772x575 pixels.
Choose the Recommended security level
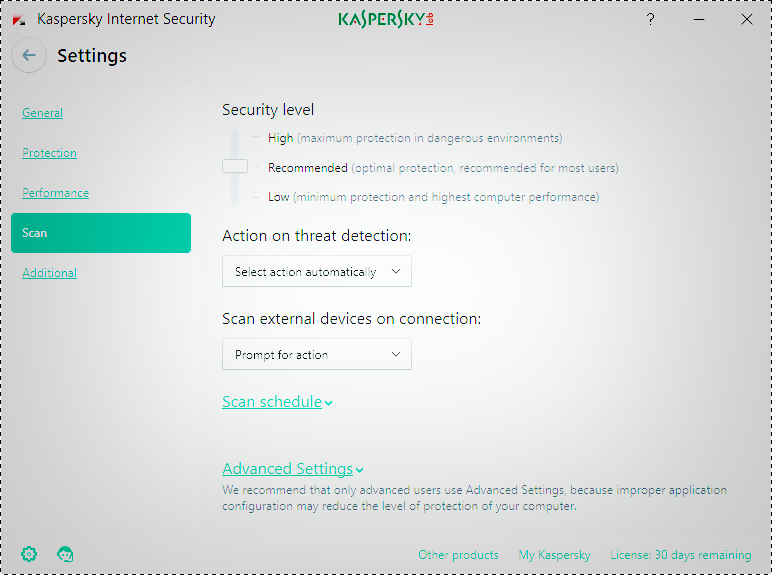(x=307, y=168)
